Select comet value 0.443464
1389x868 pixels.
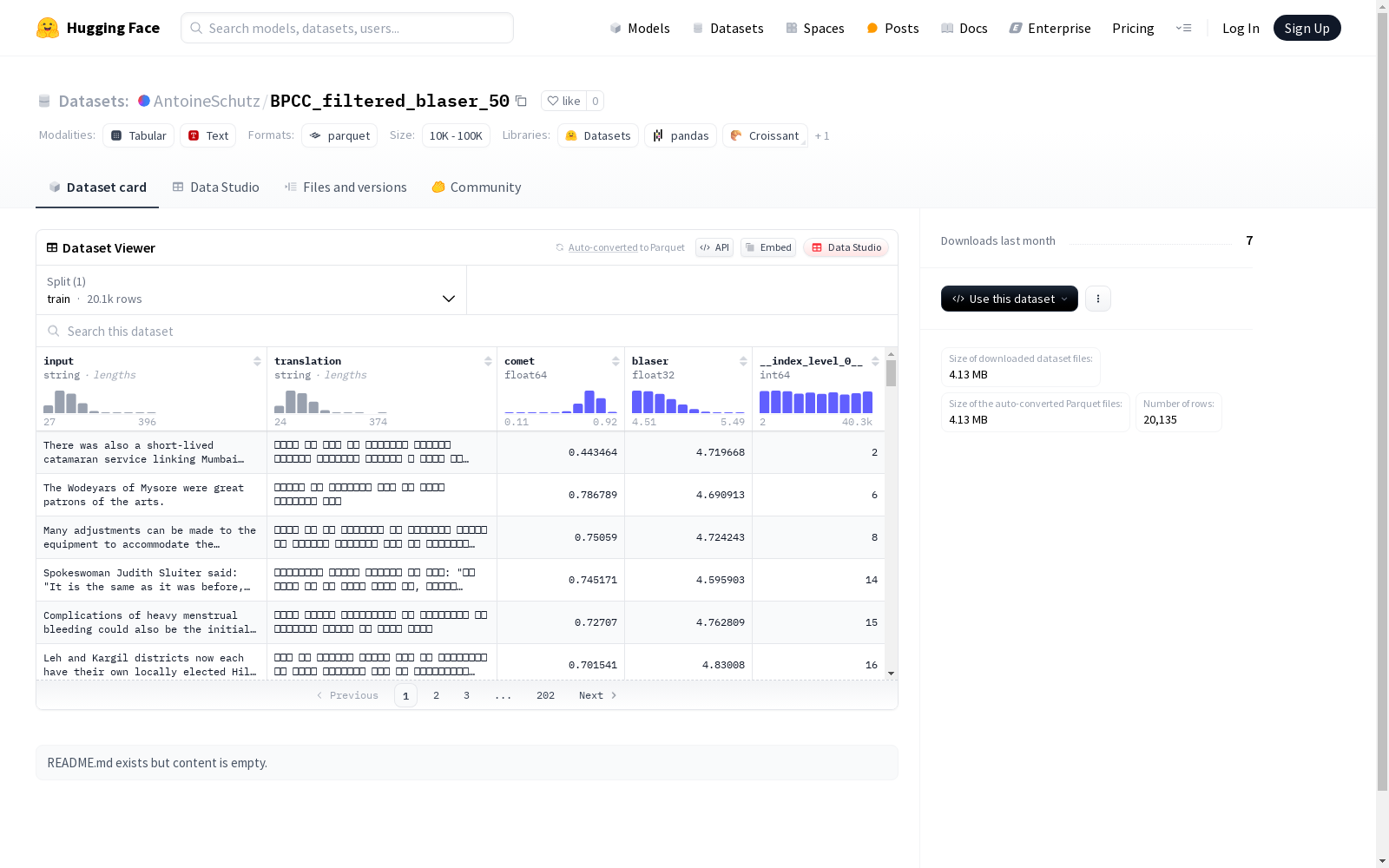click(x=593, y=452)
